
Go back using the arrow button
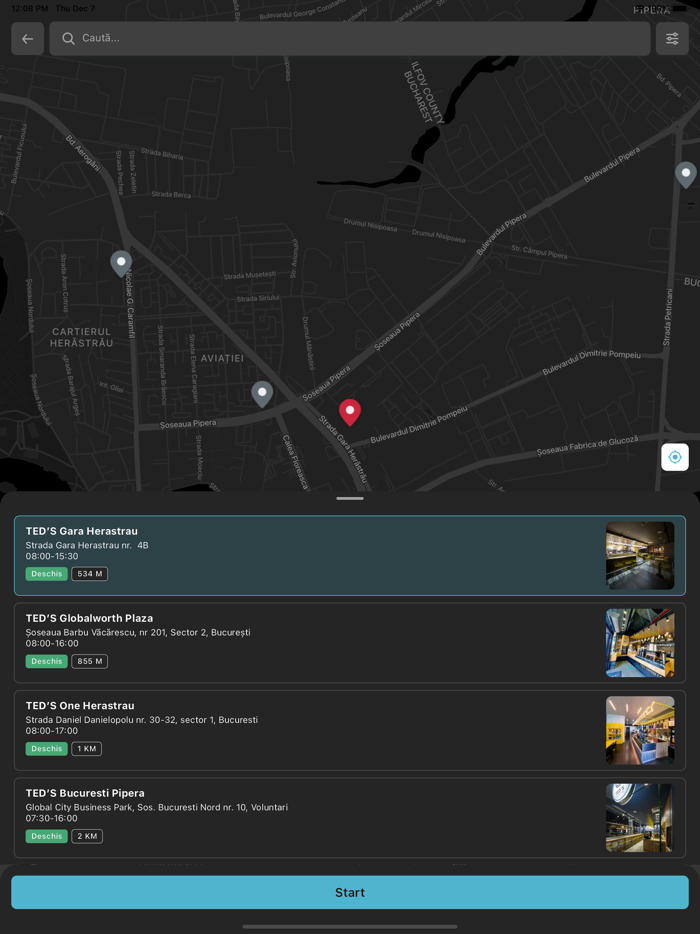[x=27, y=39]
